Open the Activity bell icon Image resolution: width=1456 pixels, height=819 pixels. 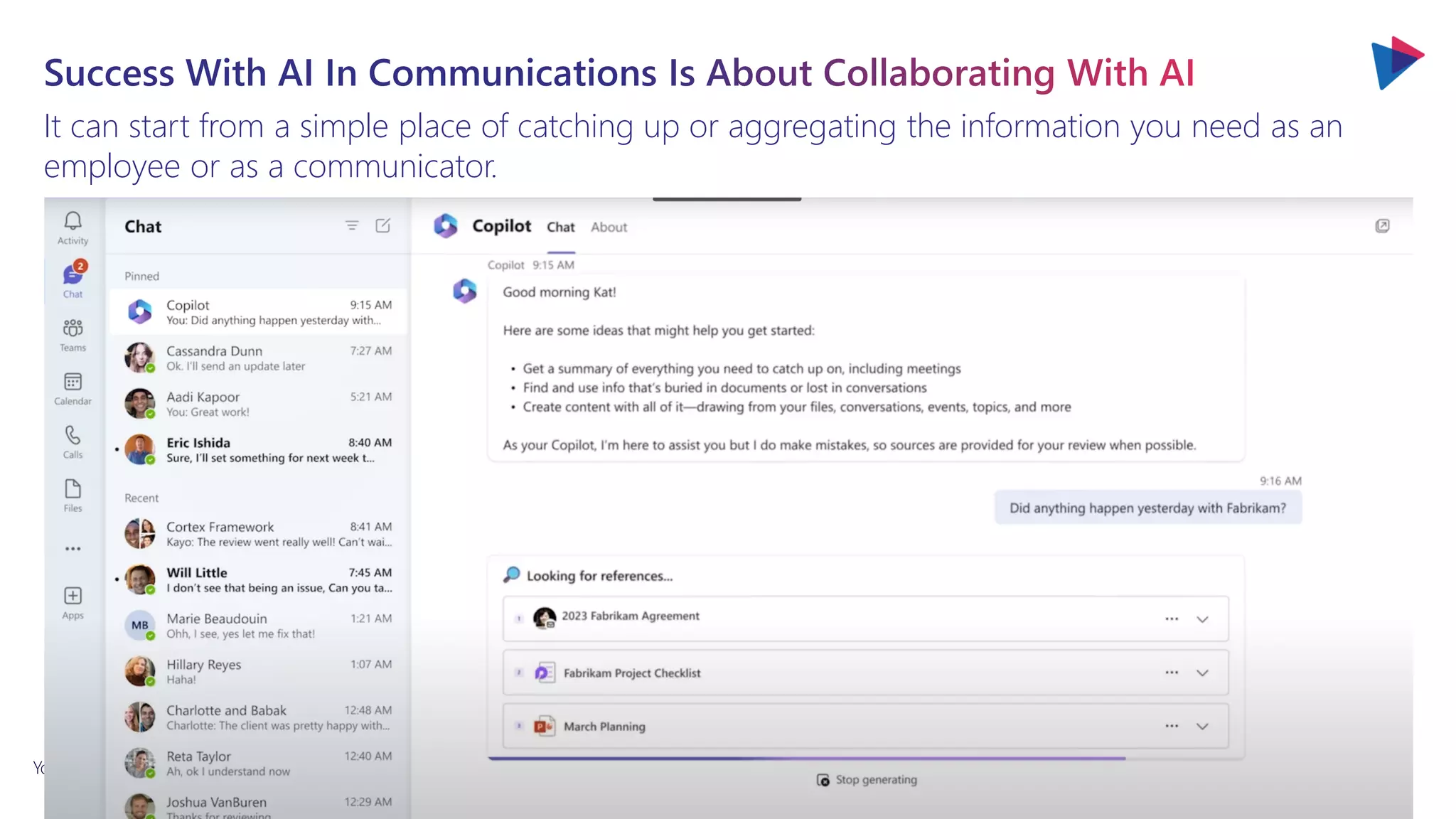click(73, 221)
